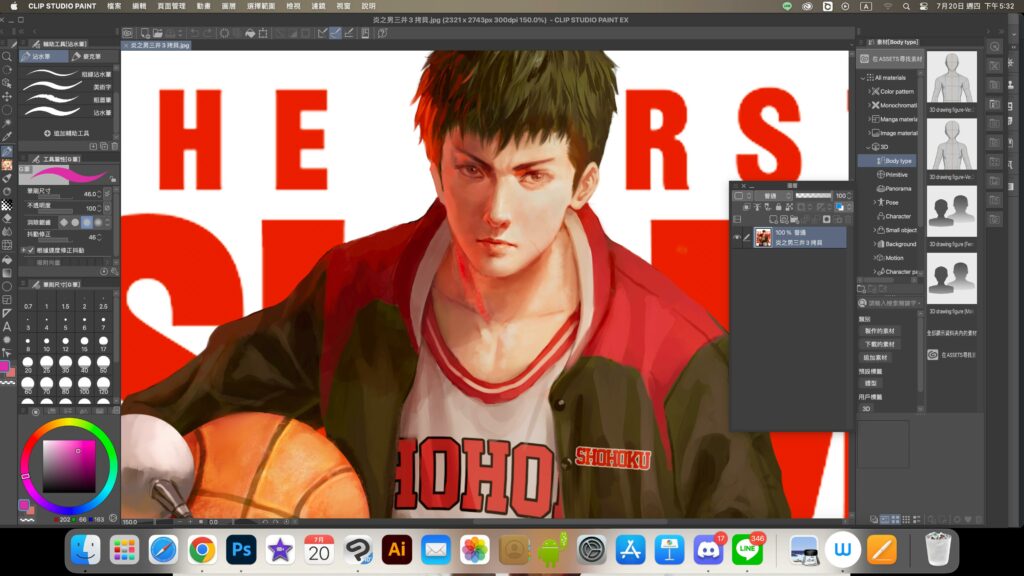Viewport: 1024px width, 576px height.
Task: Collapse the All materials tree node
Action: [863, 78]
